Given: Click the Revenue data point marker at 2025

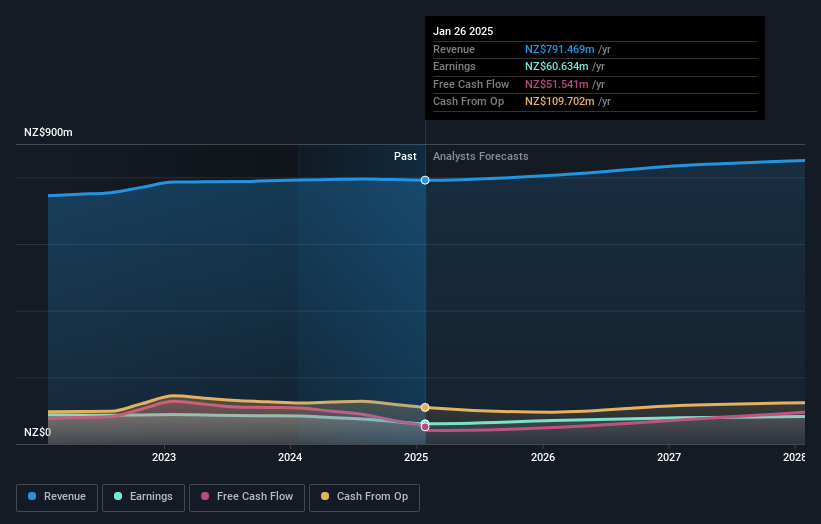Looking at the screenshot, I should point(425,180).
